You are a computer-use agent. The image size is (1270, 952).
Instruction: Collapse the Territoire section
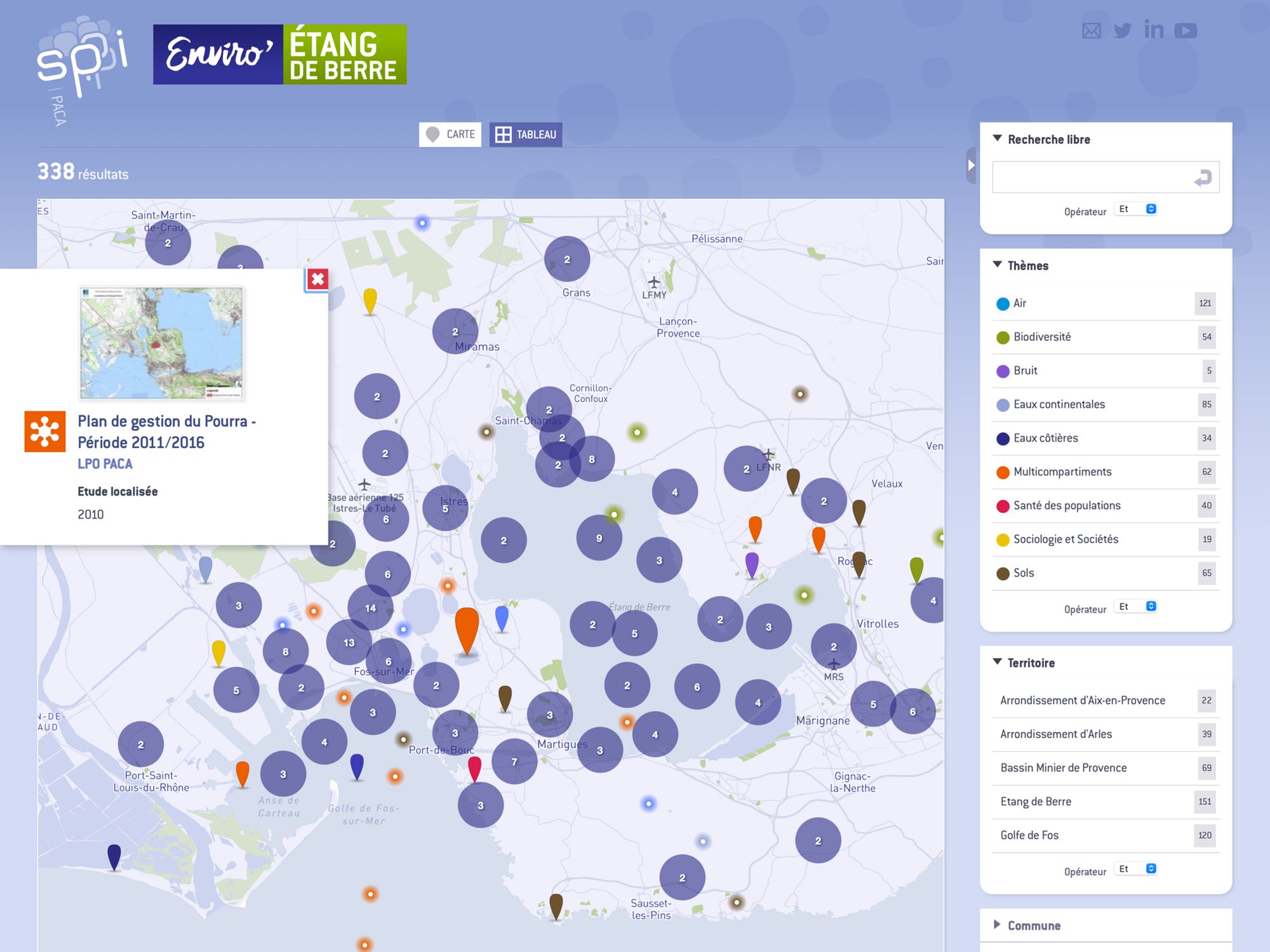1031,663
